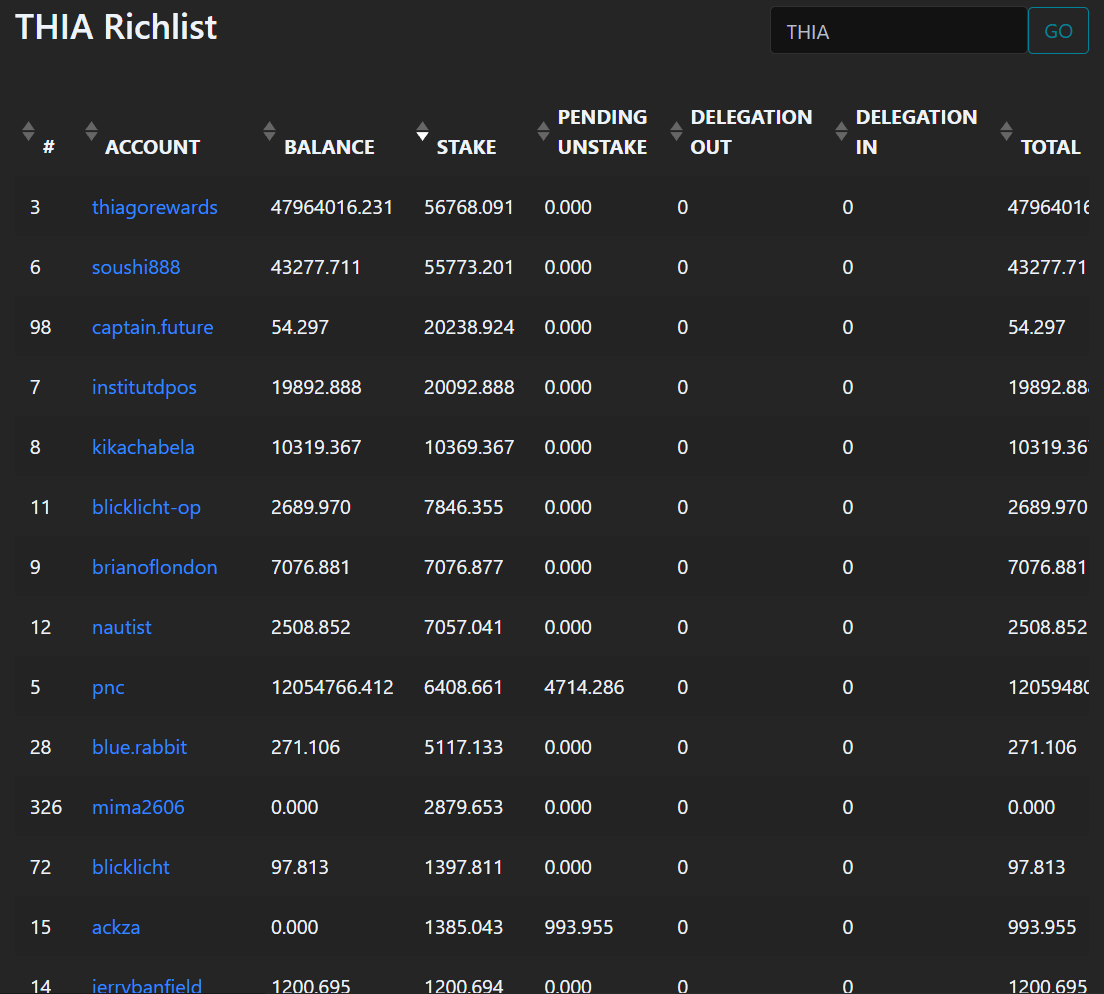Sort table by rank number column
The height and width of the screenshot is (994, 1104).
tap(28, 131)
